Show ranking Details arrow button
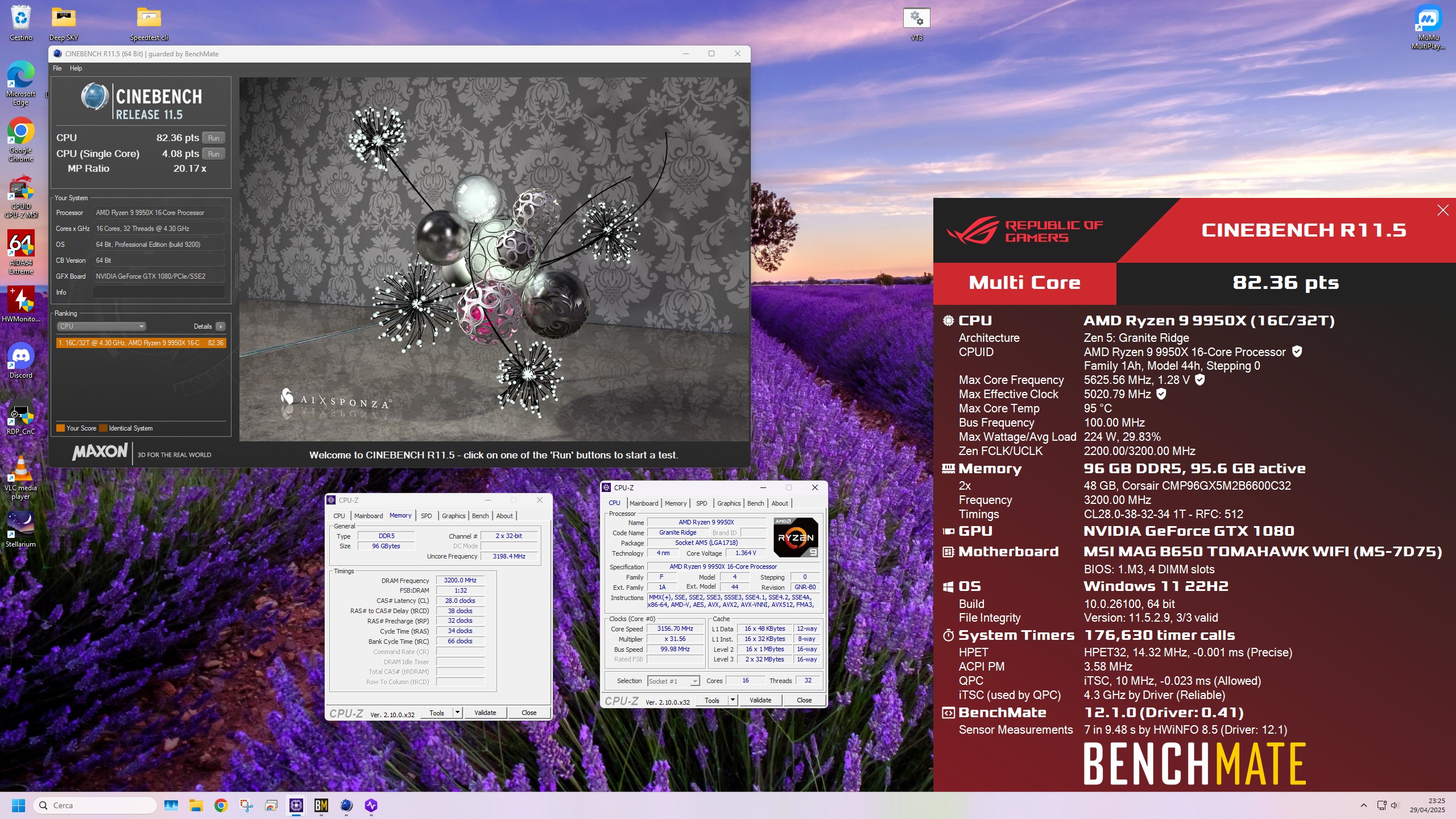This screenshot has width=1456, height=819. [x=221, y=326]
